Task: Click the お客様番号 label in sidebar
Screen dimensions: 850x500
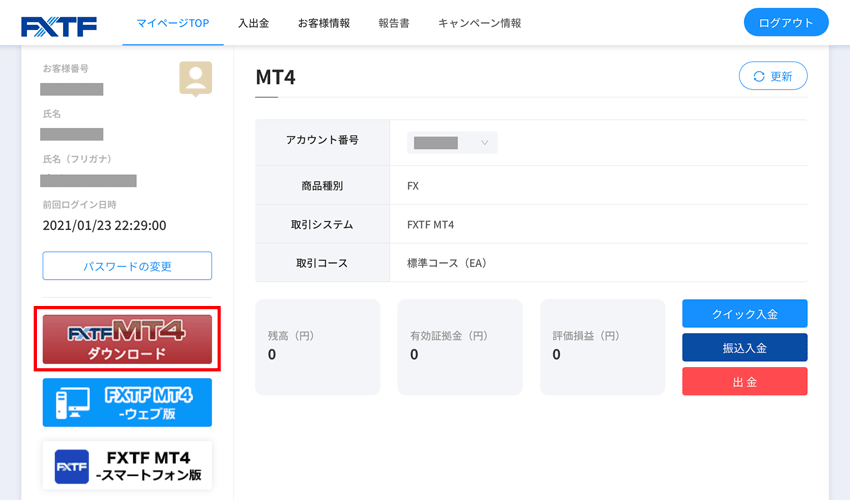Action: [66, 68]
